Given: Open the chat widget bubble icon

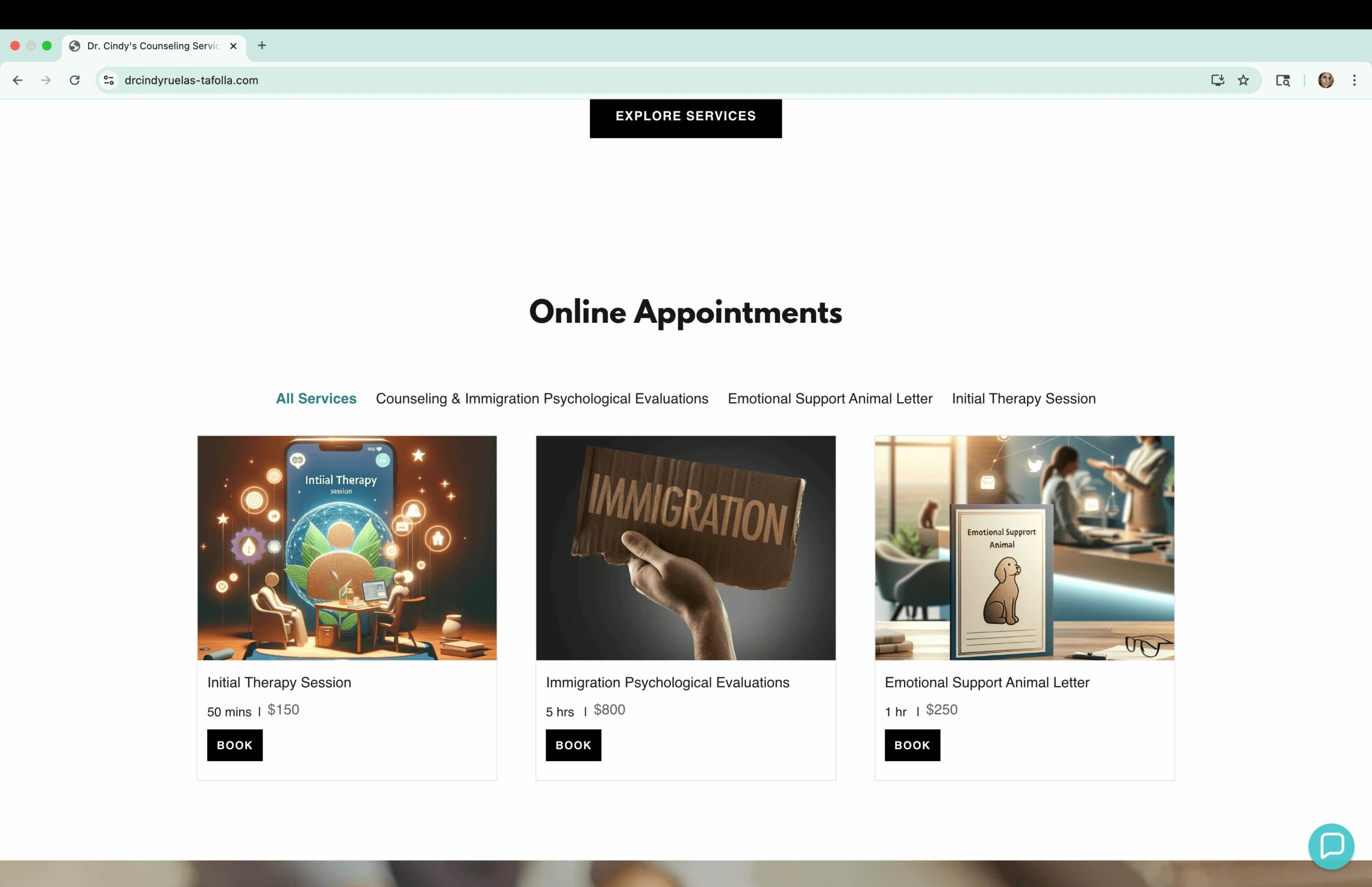Looking at the screenshot, I should 1331,846.
